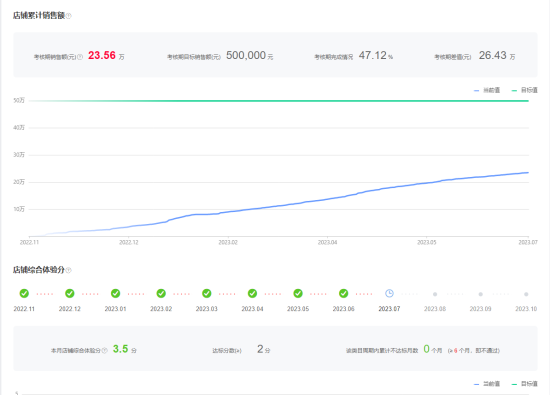This screenshot has width=550, height=395.
Task: Select green checkmark above timeline month 2022.12
Action: coord(70,293)
